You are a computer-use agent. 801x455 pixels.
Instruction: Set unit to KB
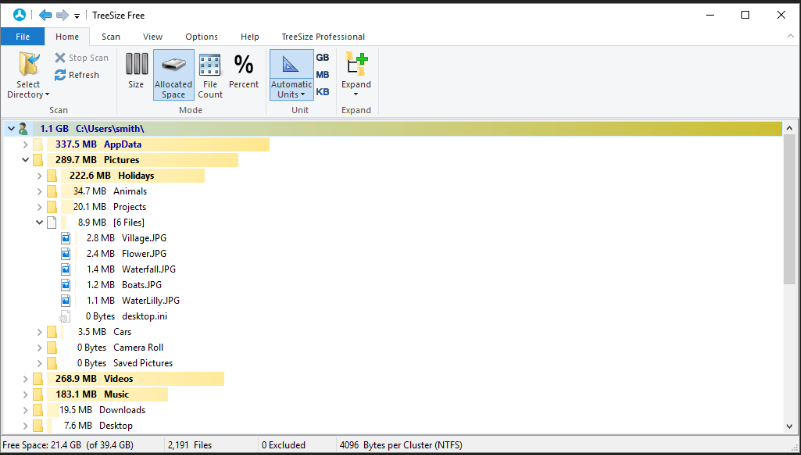(323, 92)
